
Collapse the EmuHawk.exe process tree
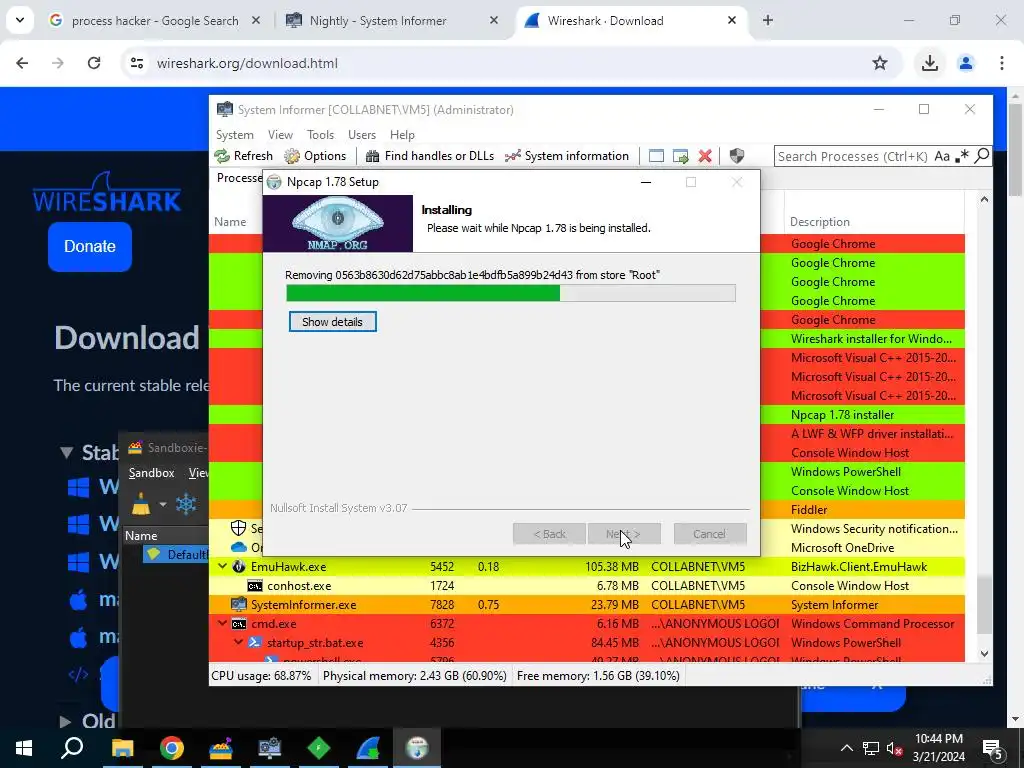click(223, 566)
